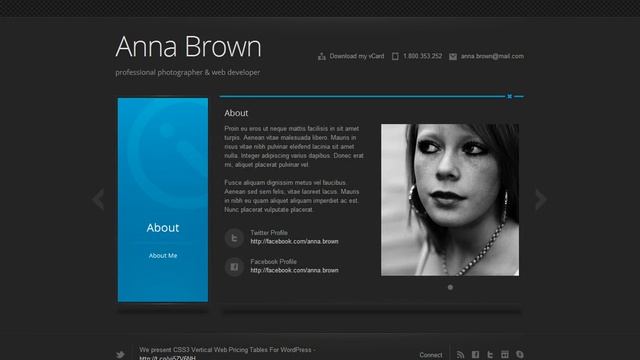Click the Twitter Profile label

[x=269, y=233]
